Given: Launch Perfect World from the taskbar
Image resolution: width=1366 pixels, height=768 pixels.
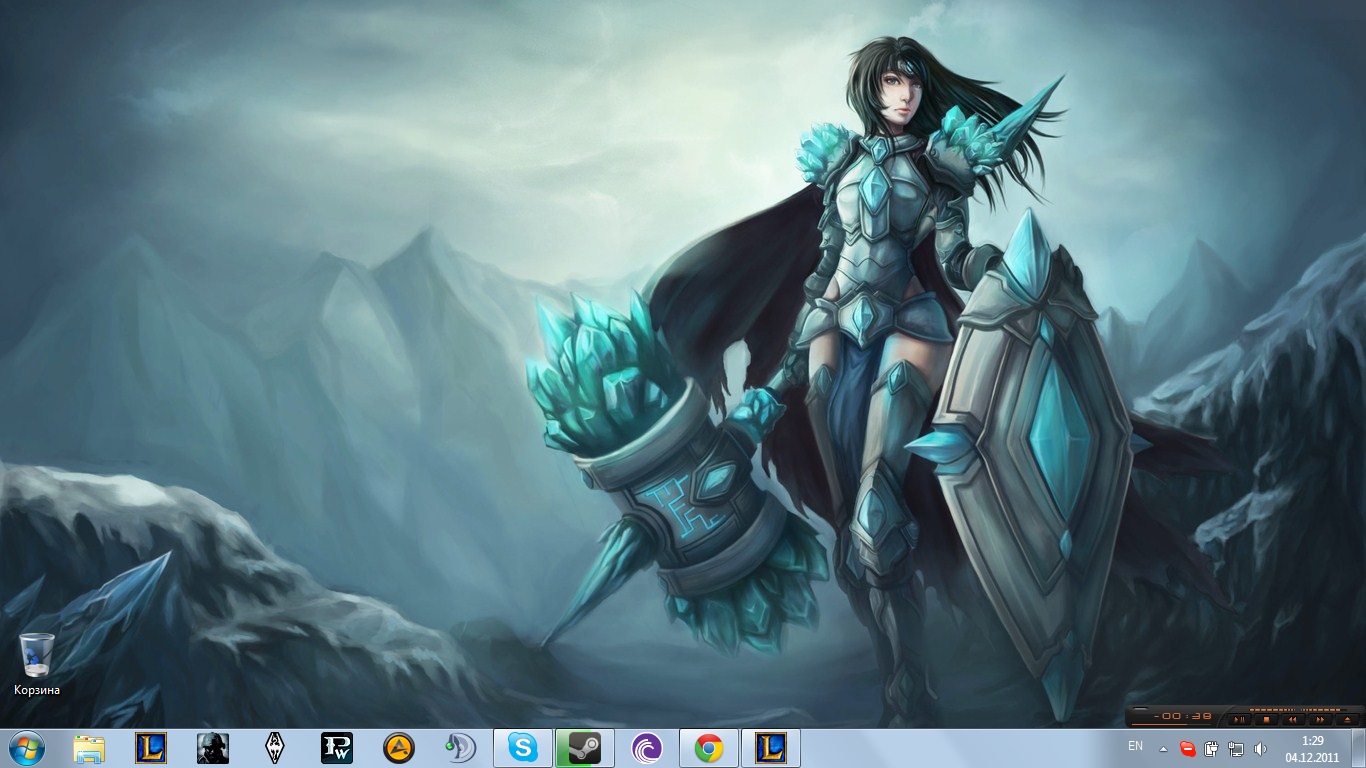Looking at the screenshot, I should [337, 748].
